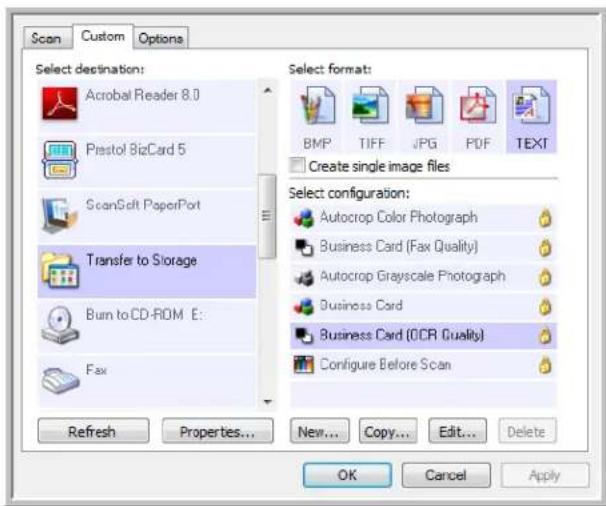
Task: Click the lock on the Business Card row
Action: (545, 307)
